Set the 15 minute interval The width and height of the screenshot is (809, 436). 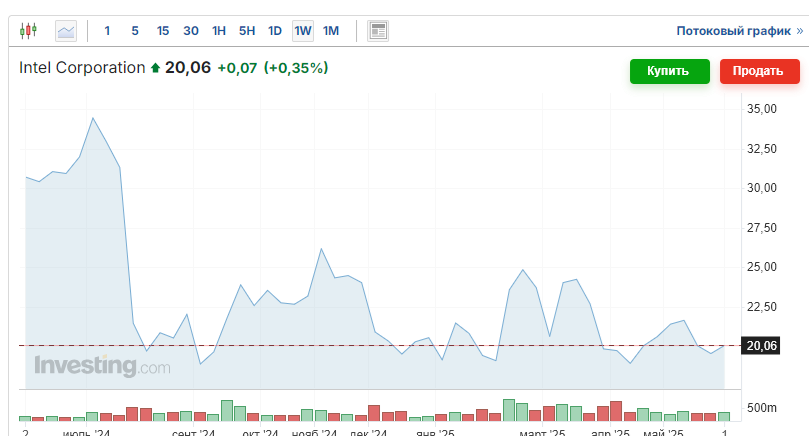tap(163, 31)
